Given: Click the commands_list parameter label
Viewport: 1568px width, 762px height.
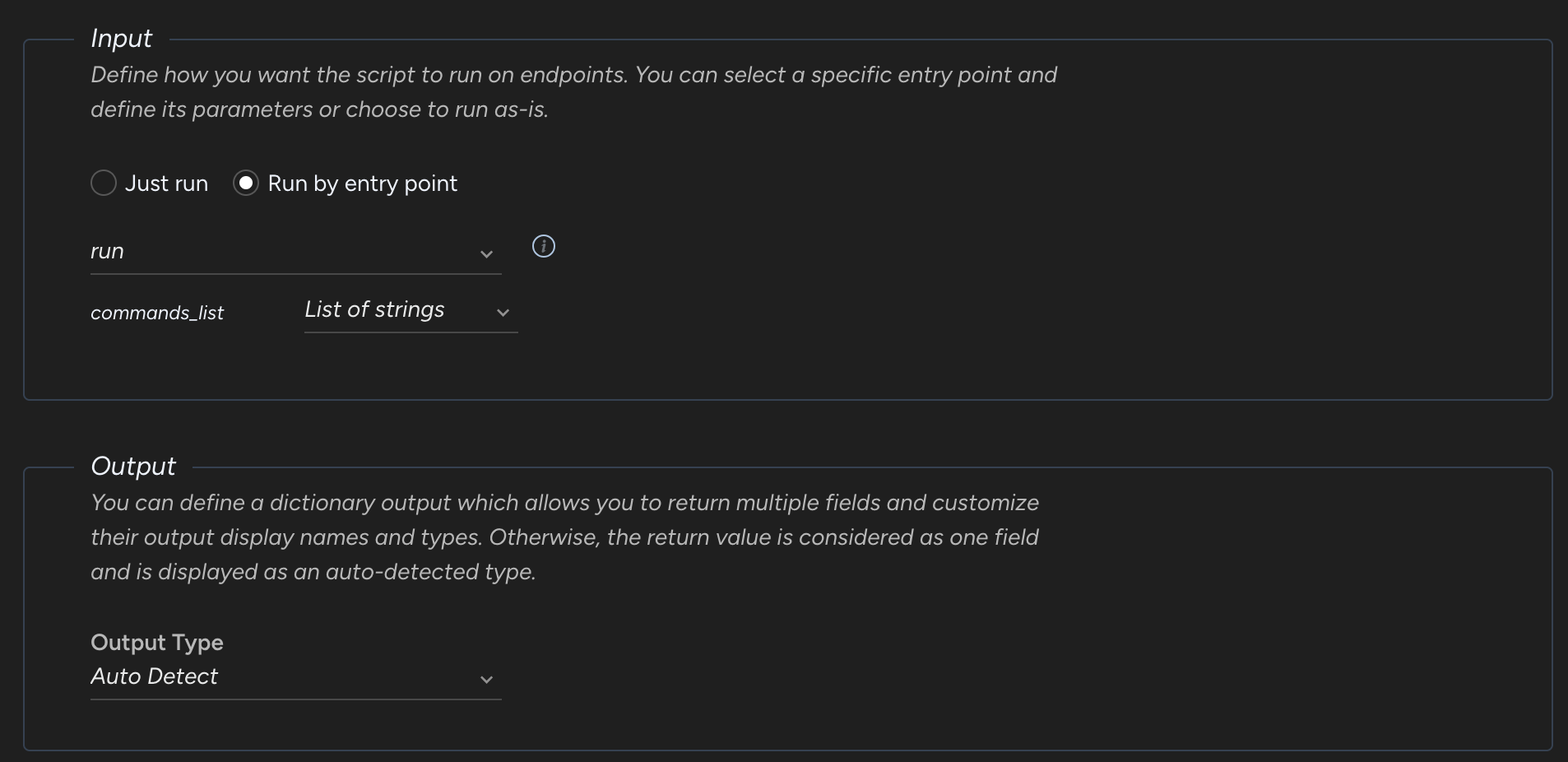Looking at the screenshot, I should coord(157,313).
